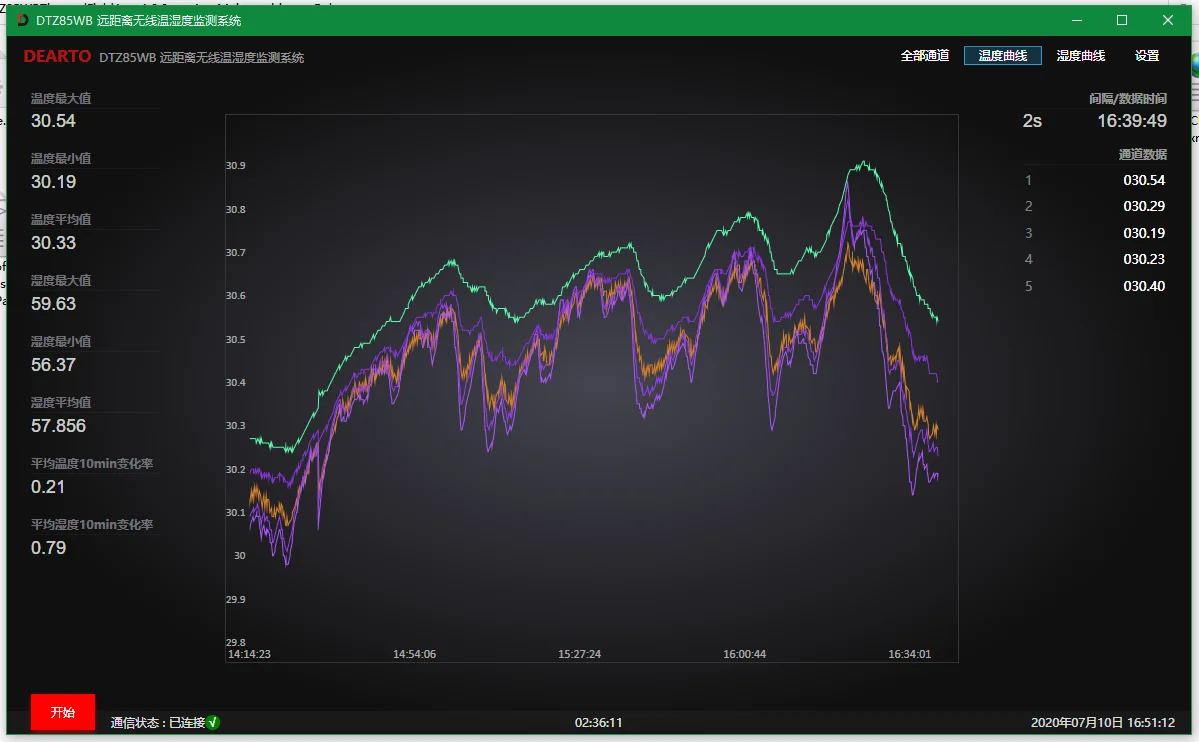Close the DTZ85WB application window
The height and width of the screenshot is (742, 1199).
tap(1167, 20)
